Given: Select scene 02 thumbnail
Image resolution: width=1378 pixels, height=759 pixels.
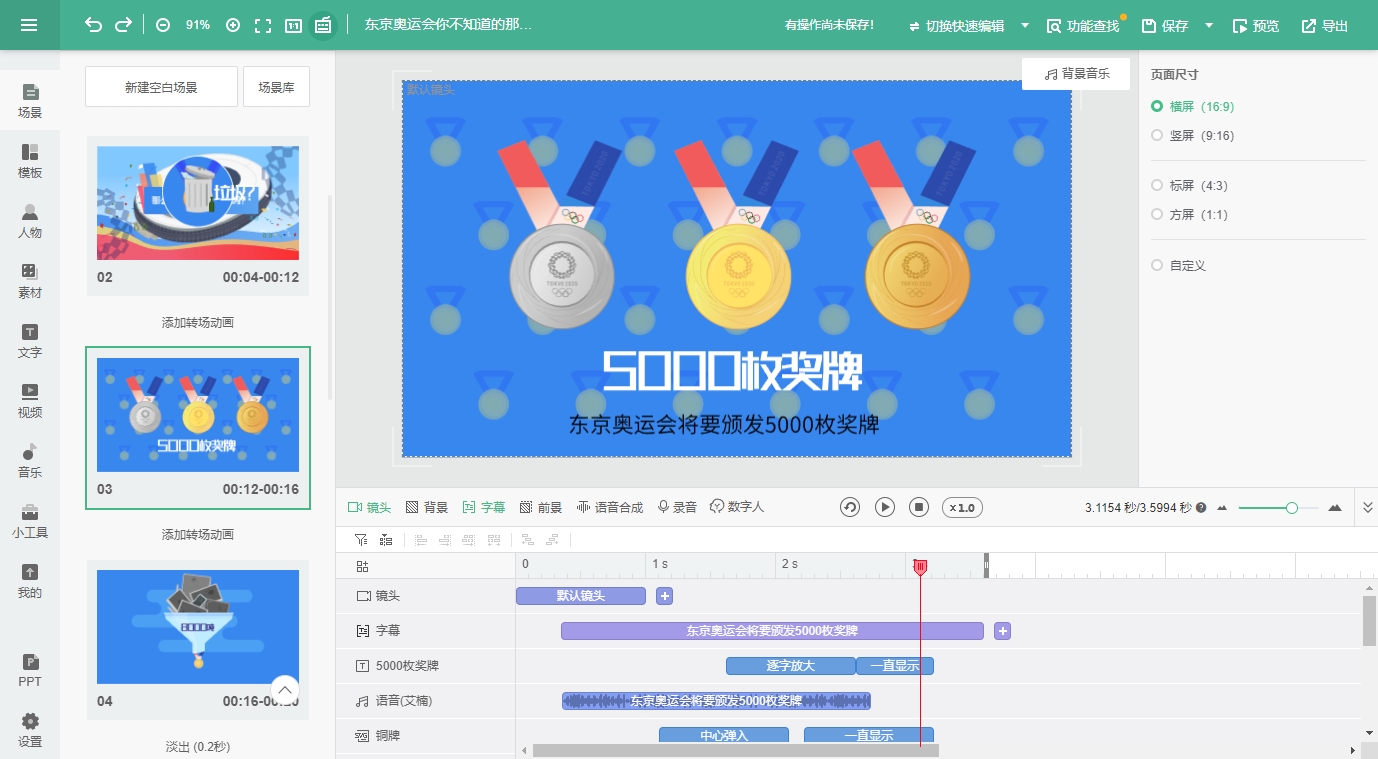Looking at the screenshot, I should coord(198,203).
